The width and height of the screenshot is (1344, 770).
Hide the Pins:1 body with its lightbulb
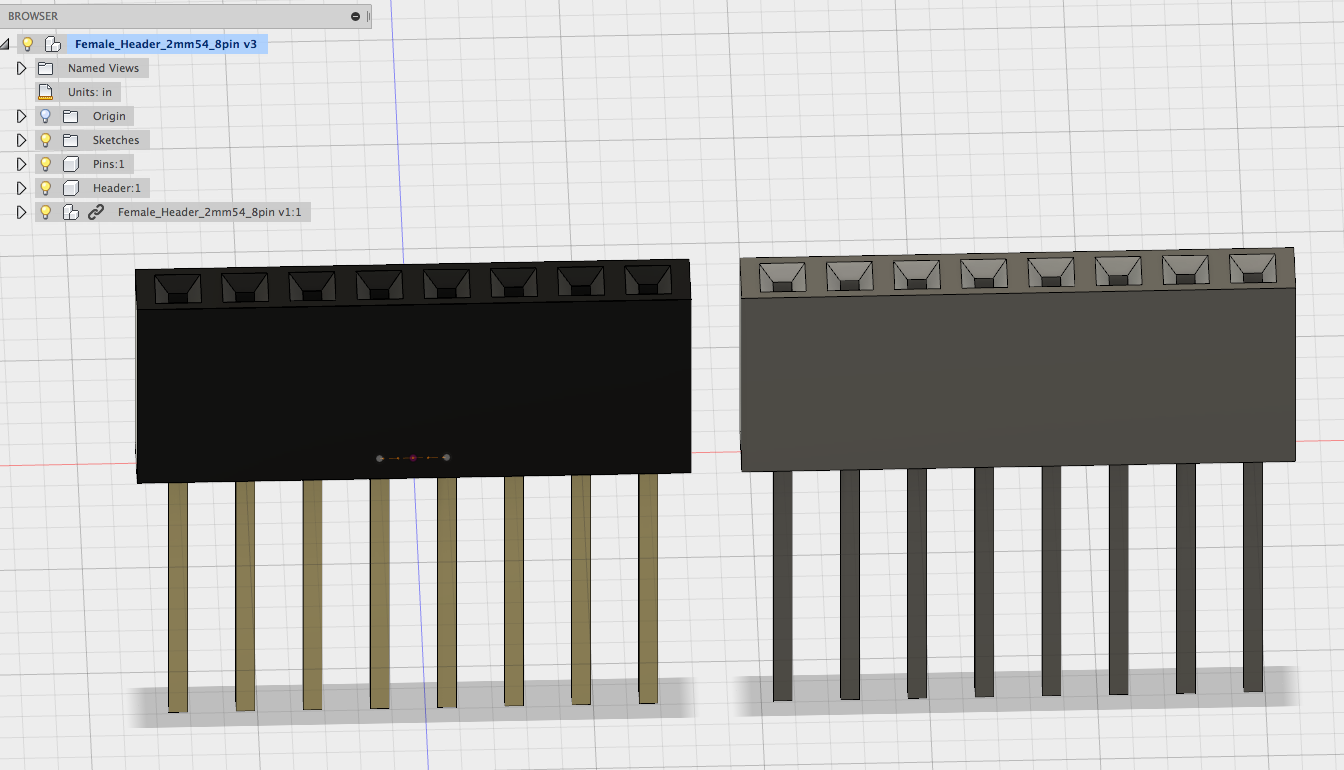(x=45, y=163)
